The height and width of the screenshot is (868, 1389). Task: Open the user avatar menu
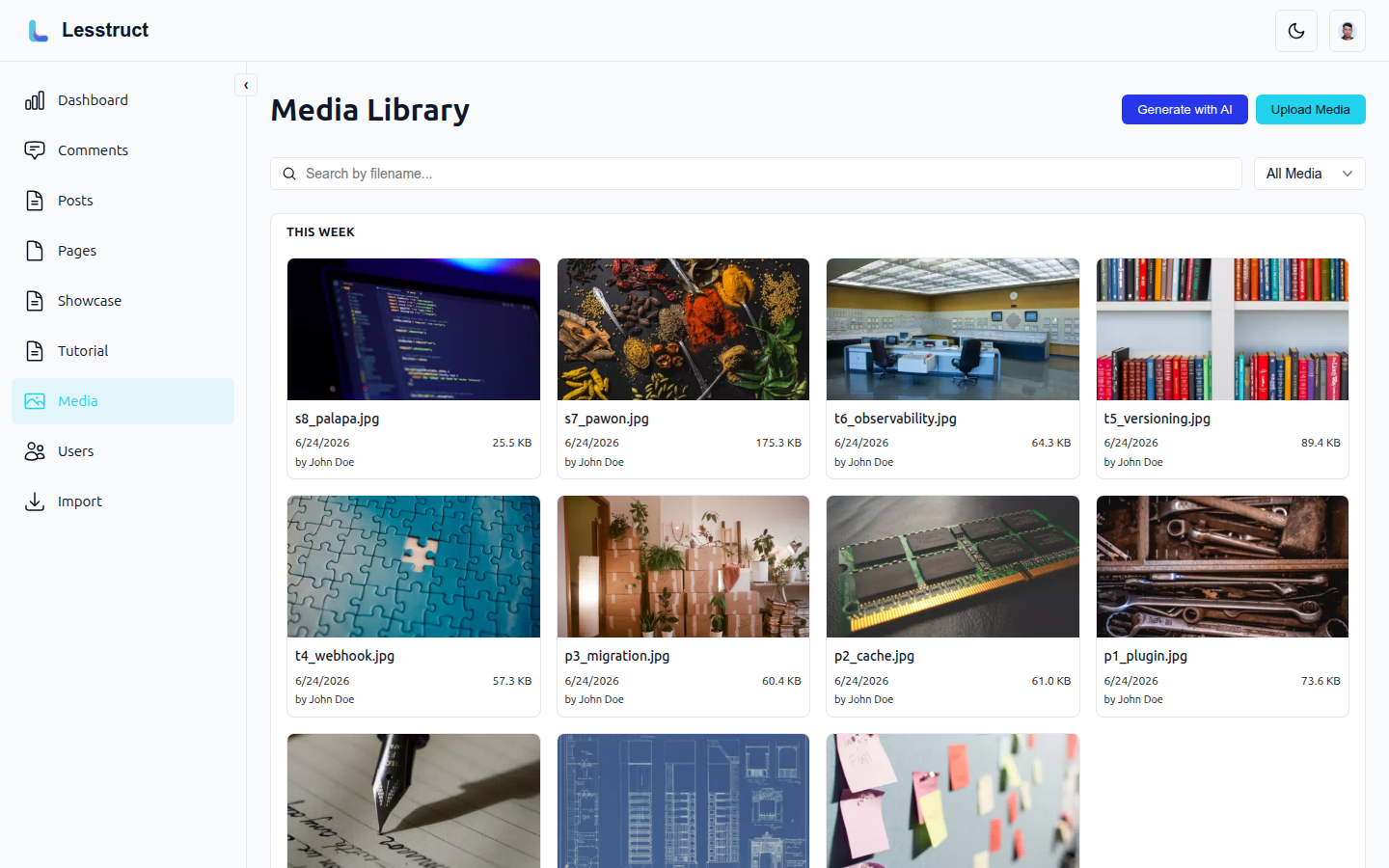[1348, 31]
